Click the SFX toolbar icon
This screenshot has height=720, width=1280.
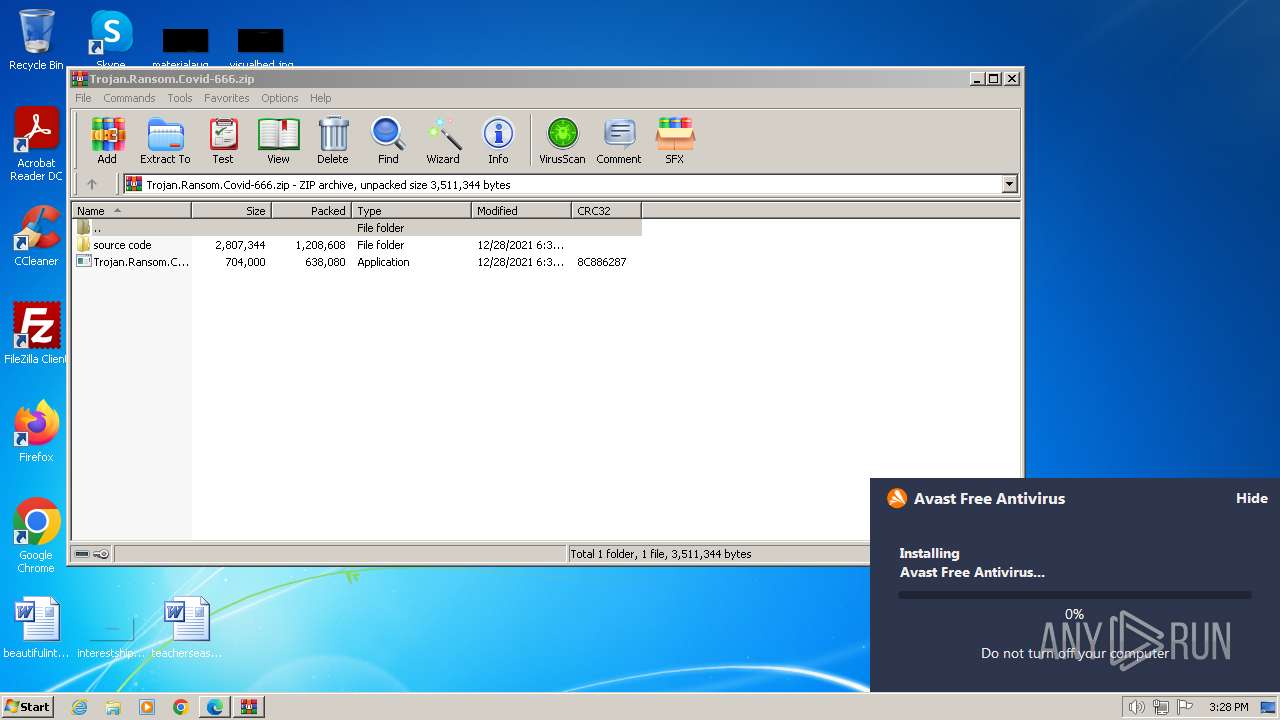675,140
